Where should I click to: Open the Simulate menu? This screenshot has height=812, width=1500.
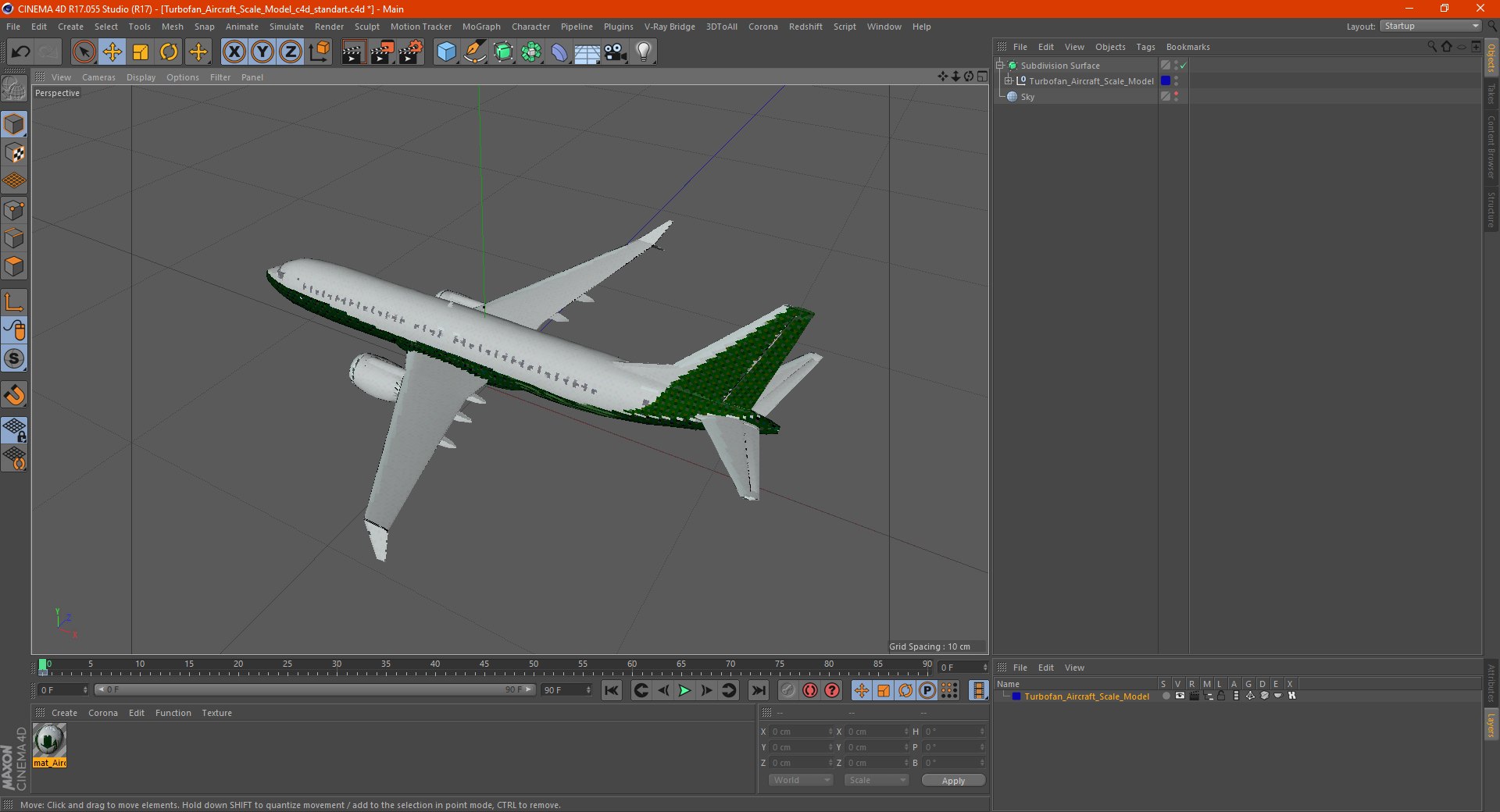point(287,27)
